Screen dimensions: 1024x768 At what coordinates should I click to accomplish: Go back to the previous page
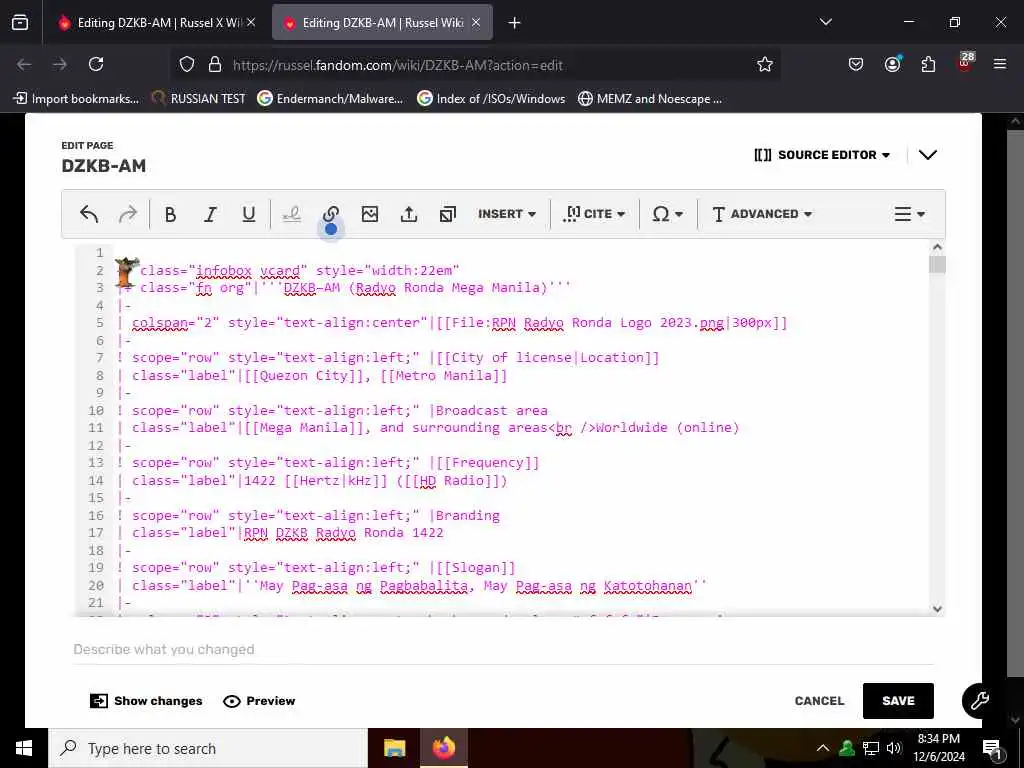(24, 64)
